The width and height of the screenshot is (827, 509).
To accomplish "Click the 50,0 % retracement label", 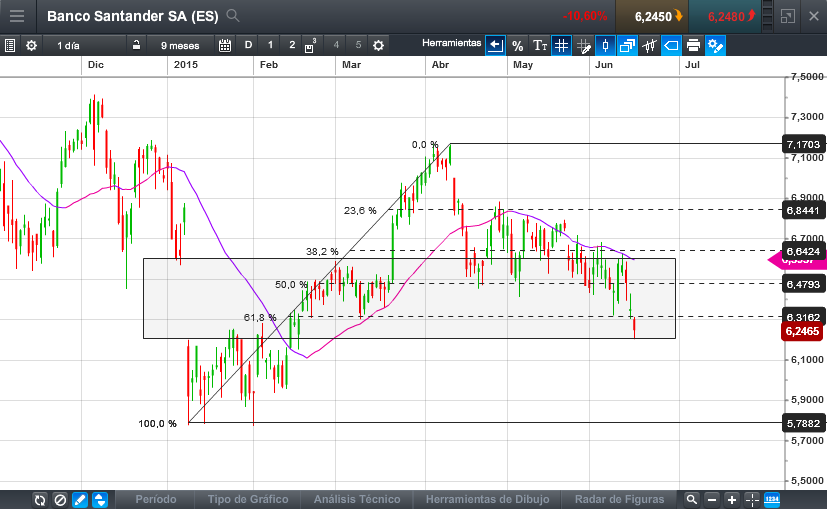I will 291,285.
